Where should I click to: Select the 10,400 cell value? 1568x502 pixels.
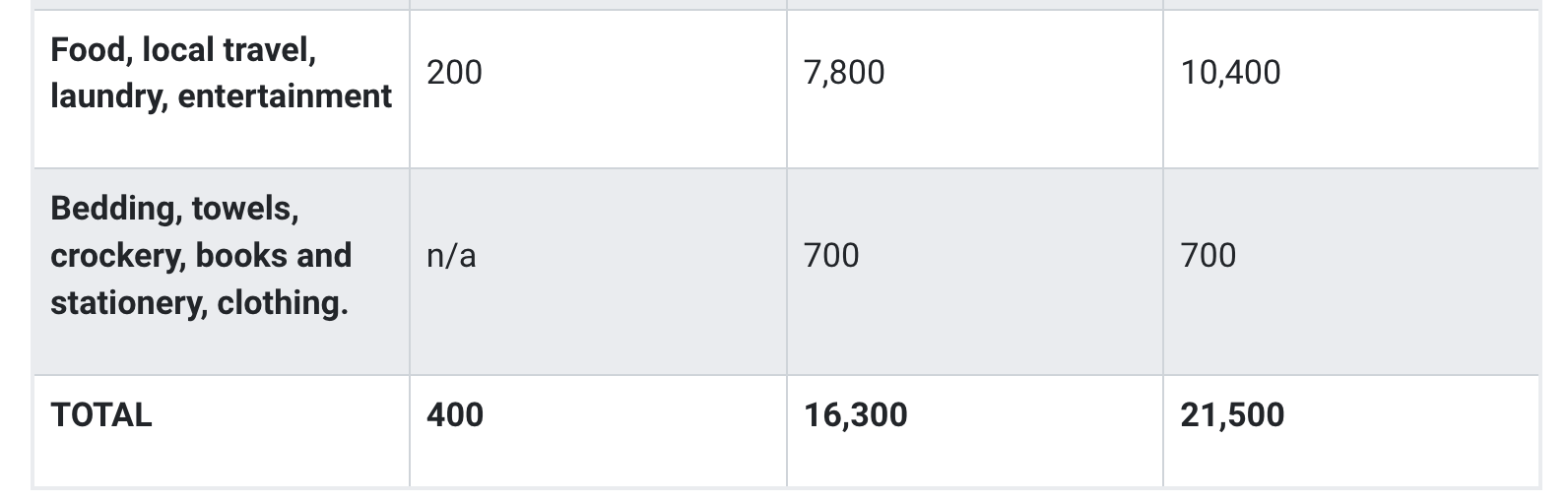click(1231, 72)
